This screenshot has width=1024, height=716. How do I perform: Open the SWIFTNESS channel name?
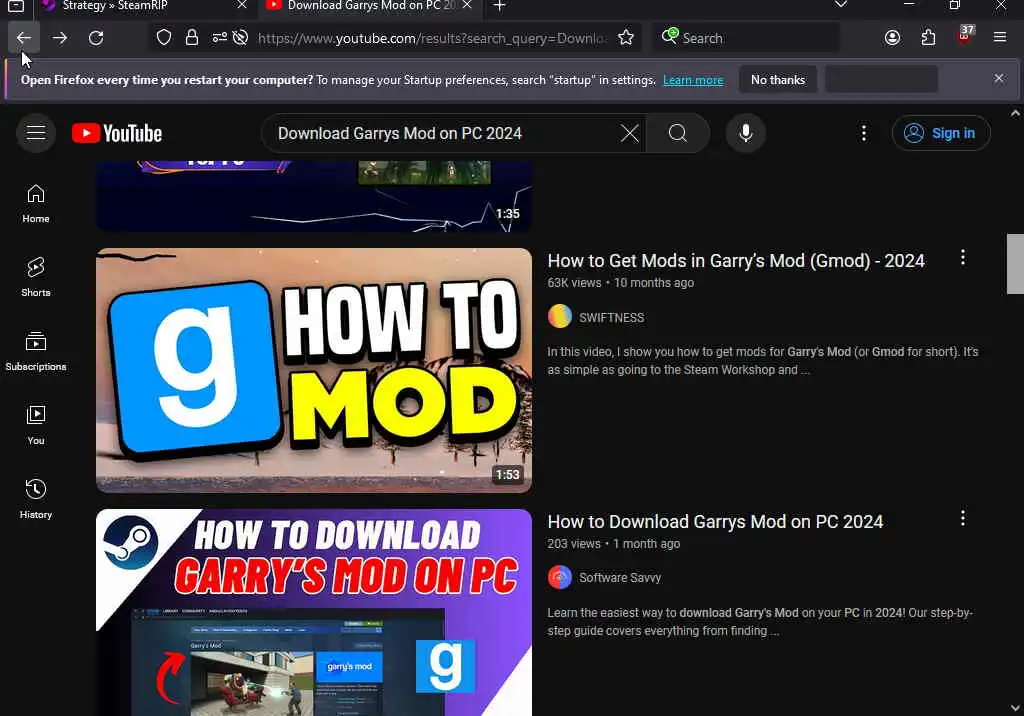[611, 317]
